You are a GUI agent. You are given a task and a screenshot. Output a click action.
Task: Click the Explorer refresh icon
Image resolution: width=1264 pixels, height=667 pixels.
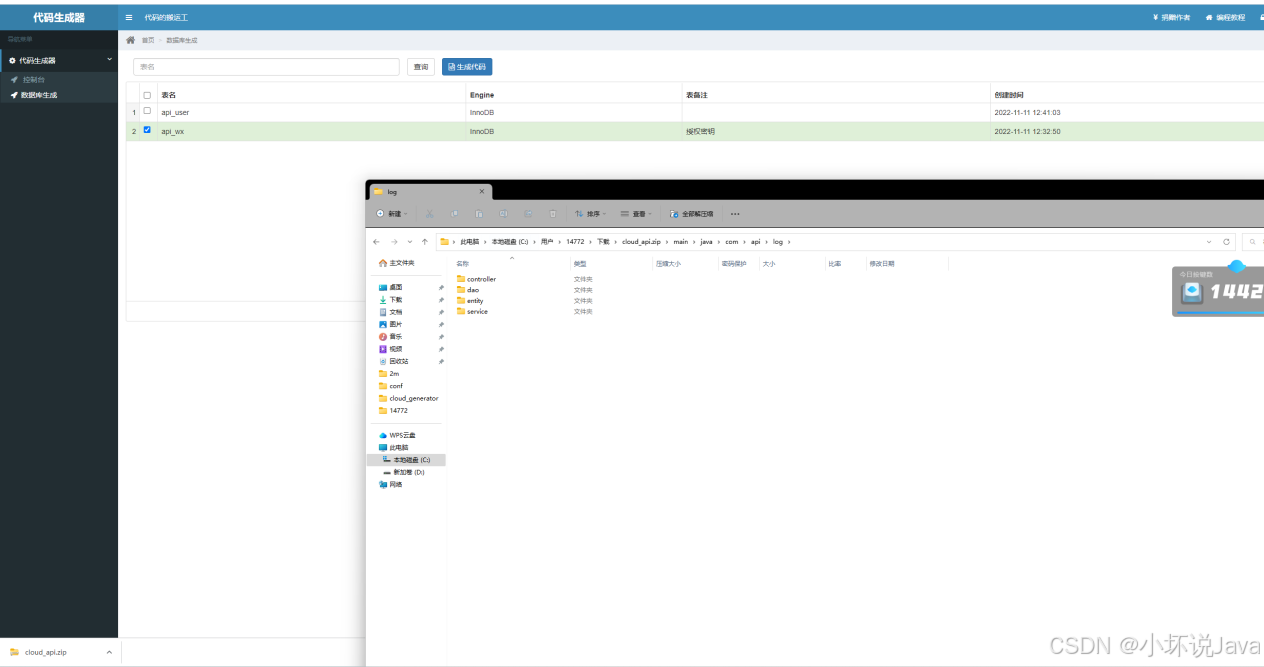point(1227,242)
